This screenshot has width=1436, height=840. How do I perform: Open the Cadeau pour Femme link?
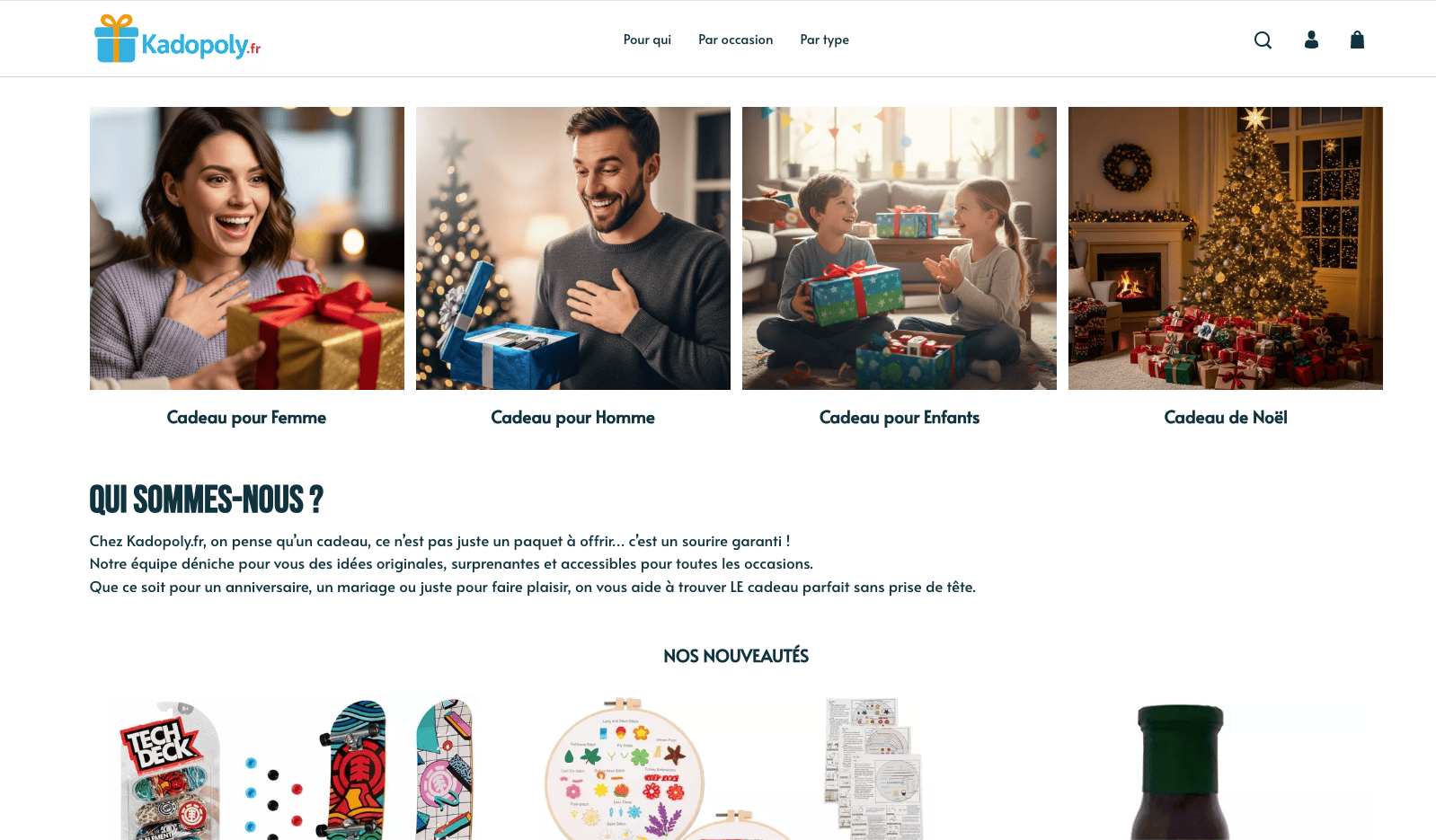tap(246, 417)
